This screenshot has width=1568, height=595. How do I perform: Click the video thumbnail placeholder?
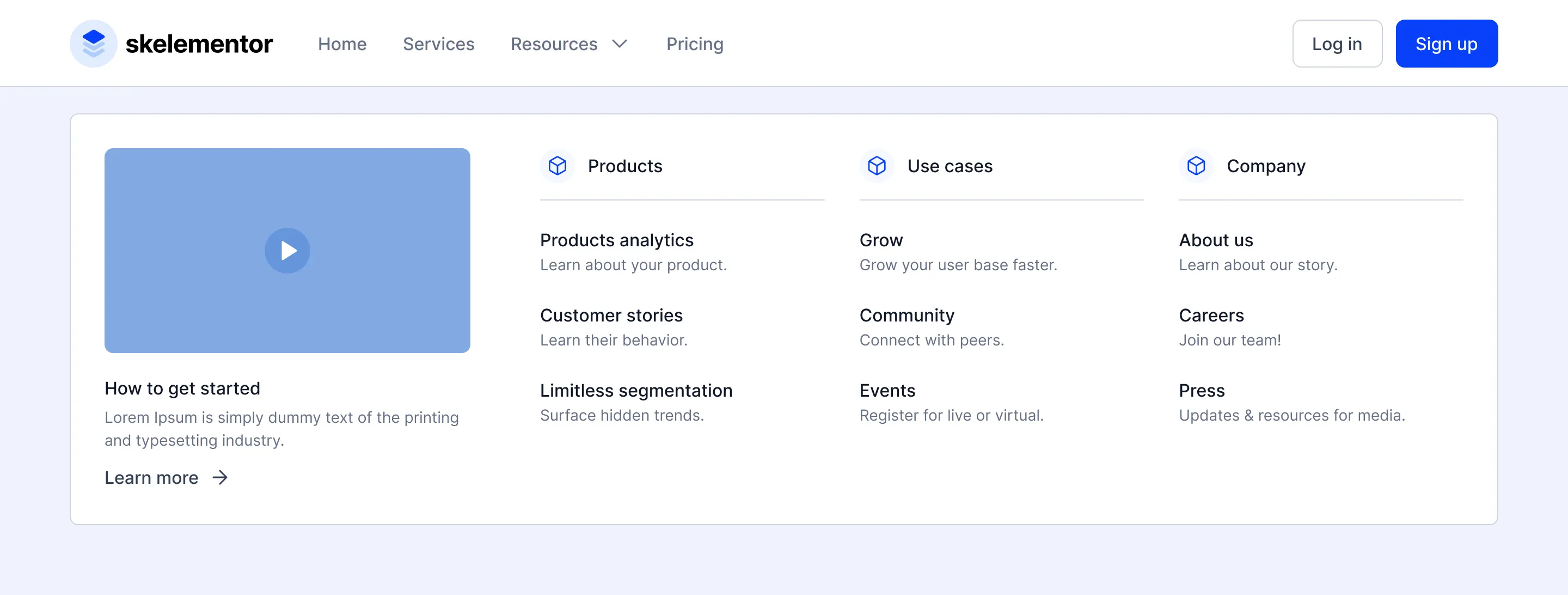(x=287, y=250)
